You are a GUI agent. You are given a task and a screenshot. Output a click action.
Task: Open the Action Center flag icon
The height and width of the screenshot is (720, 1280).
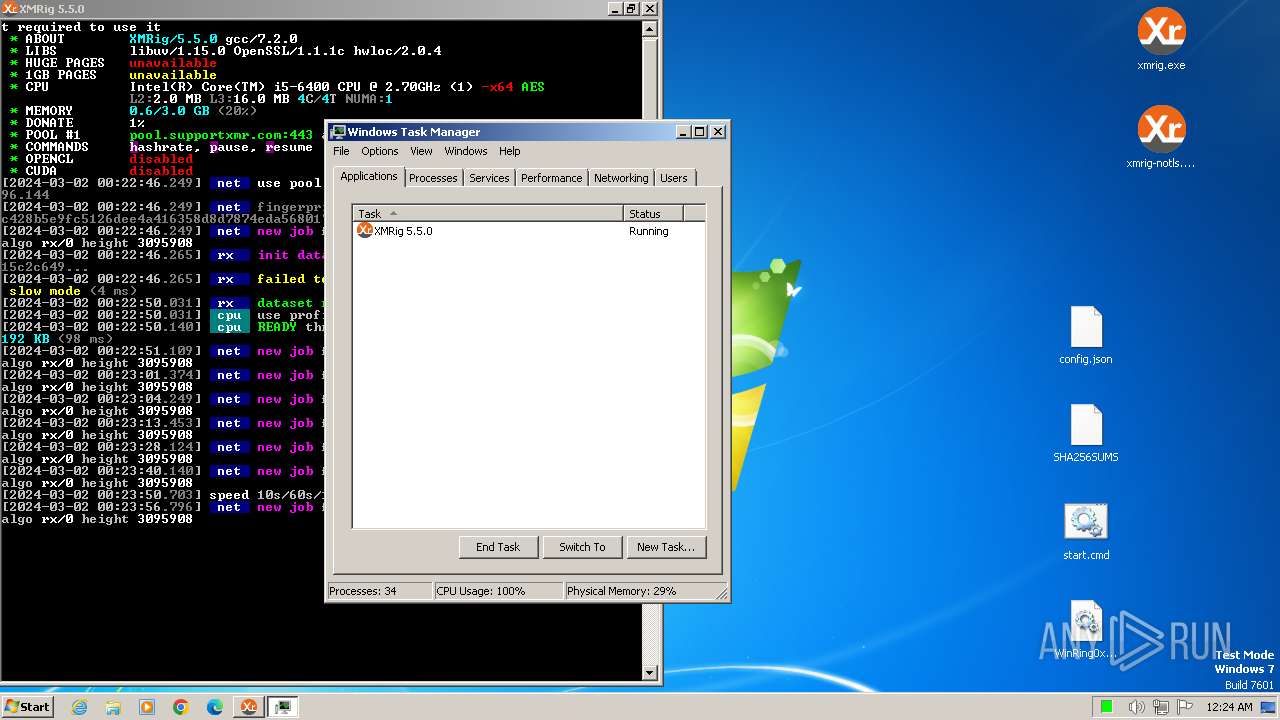pos(1185,707)
